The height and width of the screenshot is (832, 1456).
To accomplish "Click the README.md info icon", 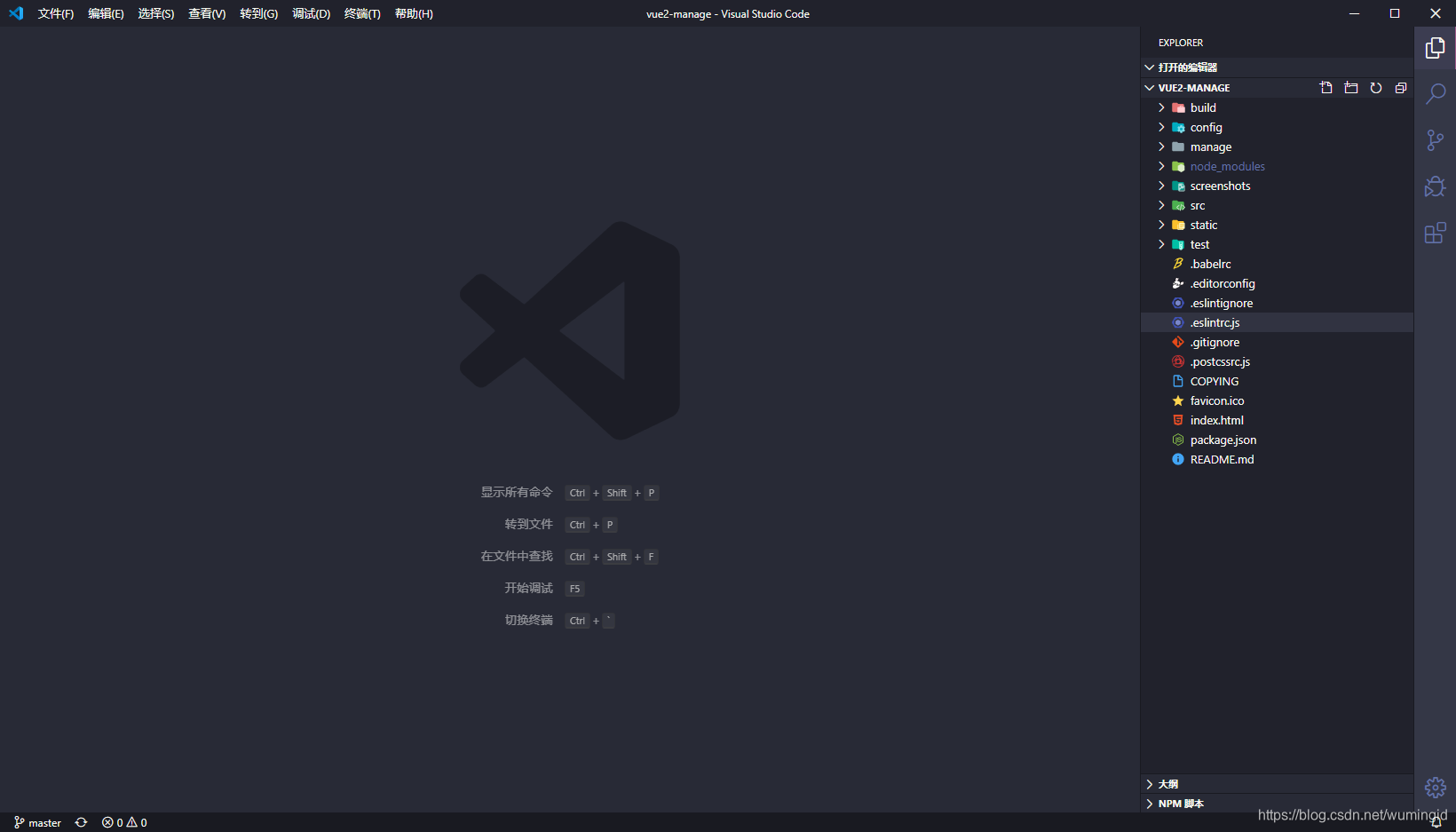I will [x=1178, y=459].
